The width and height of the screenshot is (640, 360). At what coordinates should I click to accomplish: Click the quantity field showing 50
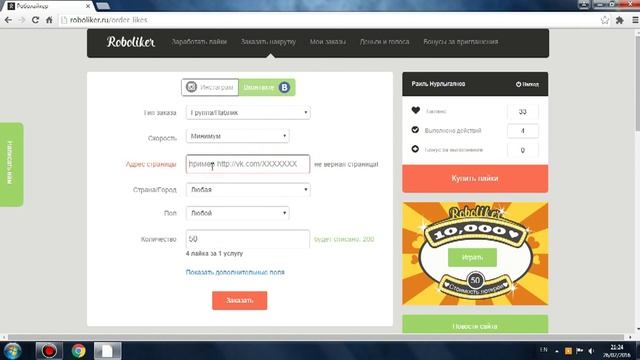[248, 239]
